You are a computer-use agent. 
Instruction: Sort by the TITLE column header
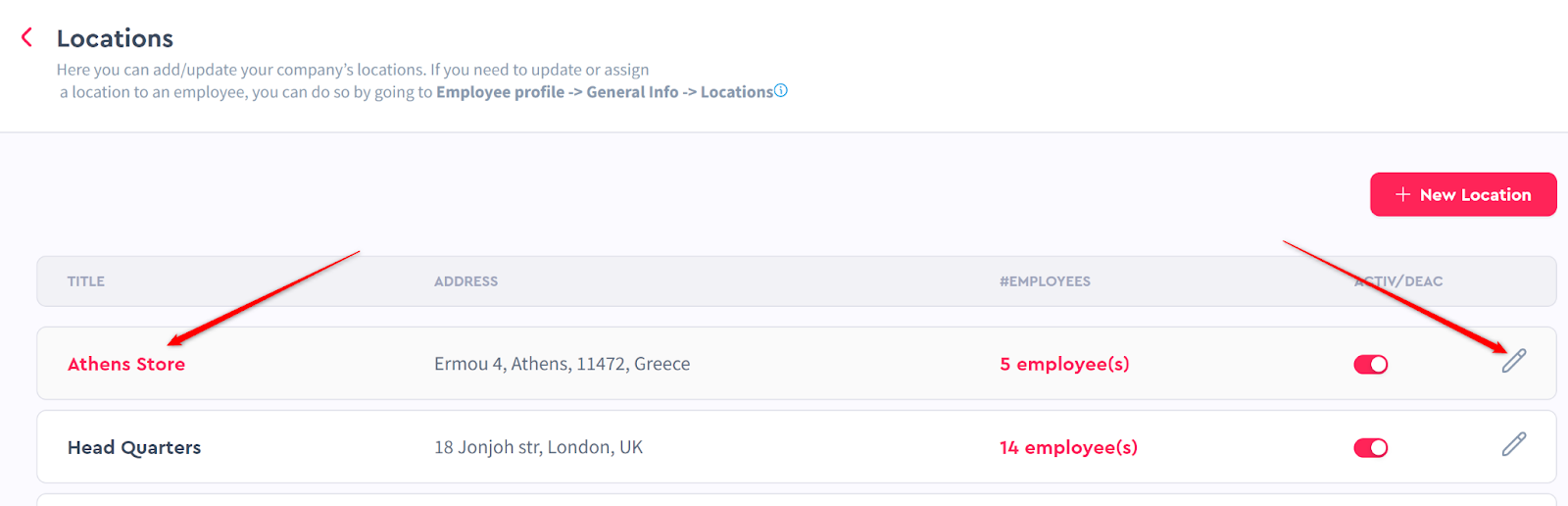click(x=86, y=281)
